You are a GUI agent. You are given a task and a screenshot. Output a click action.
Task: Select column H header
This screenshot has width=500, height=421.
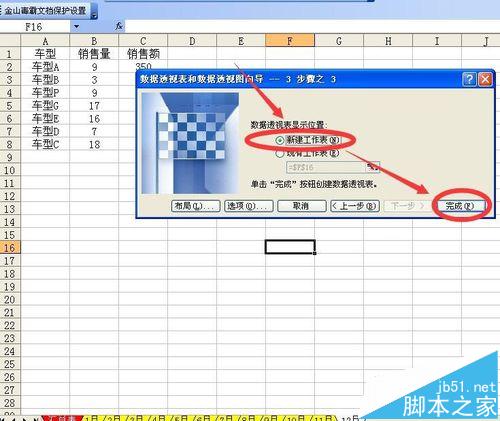388,41
